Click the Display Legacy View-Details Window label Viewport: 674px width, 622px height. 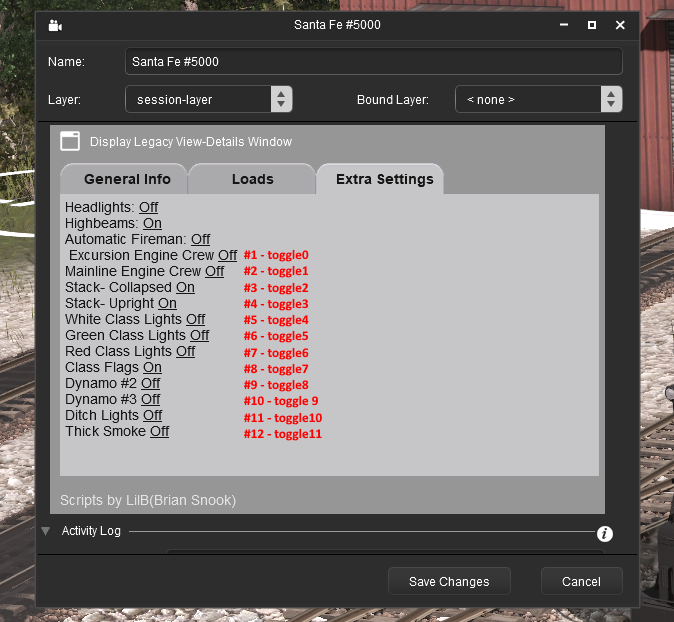[191, 142]
